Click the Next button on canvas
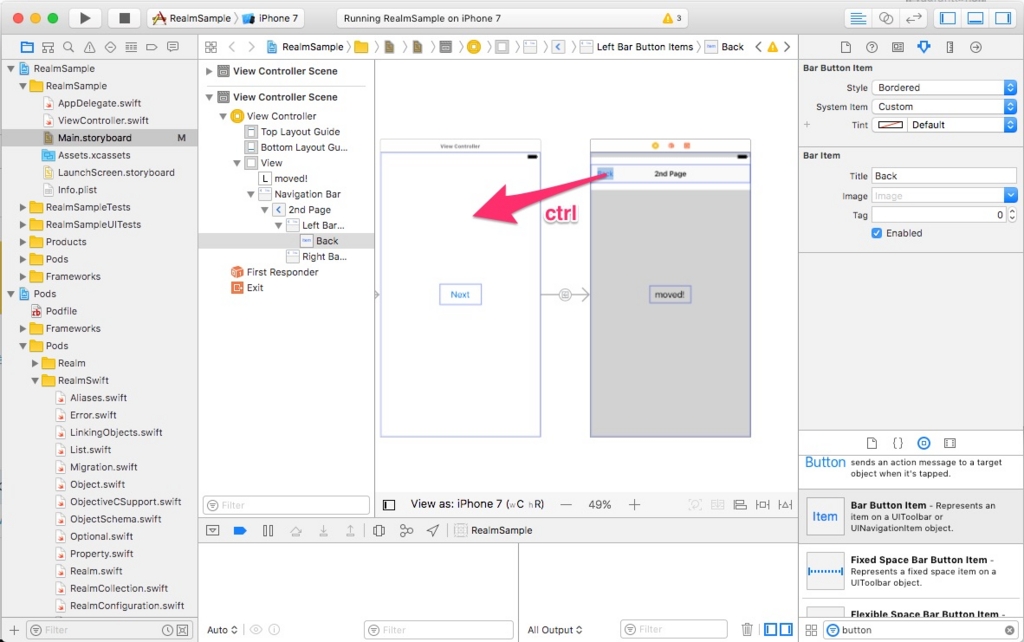Image resolution: width=1024 pixels, height=642 pixels. 460,295
